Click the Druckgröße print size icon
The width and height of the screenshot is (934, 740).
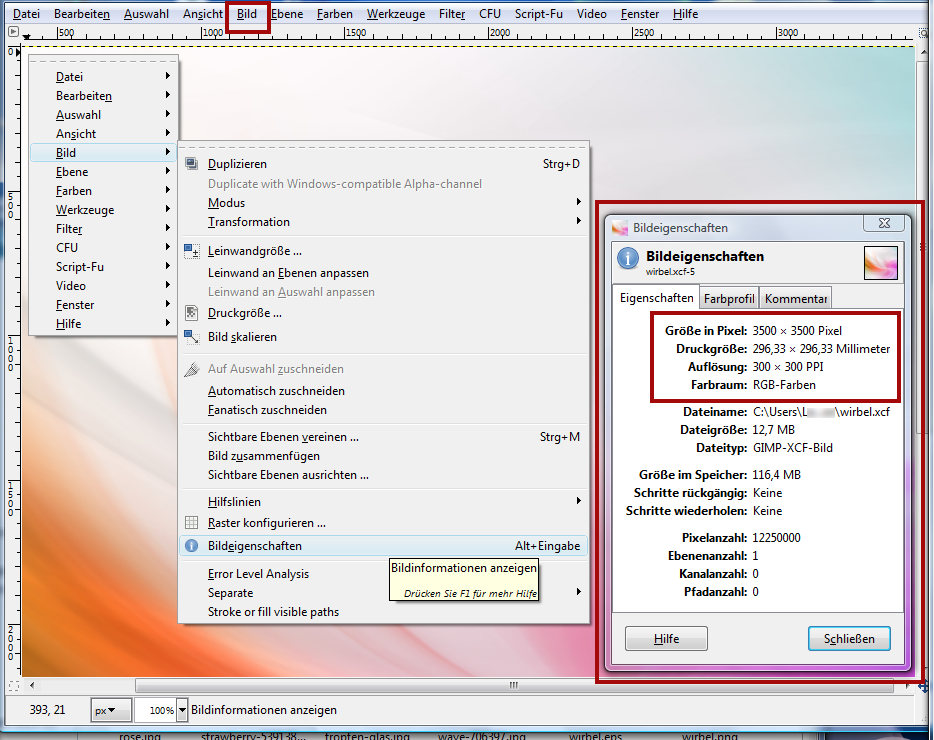point(192,313)
